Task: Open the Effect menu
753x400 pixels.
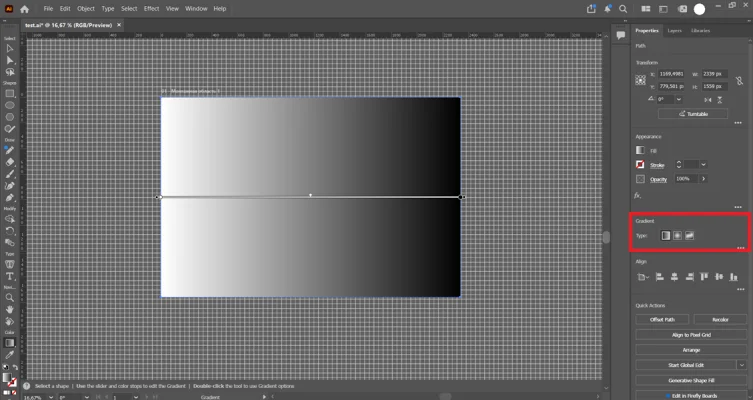Action: pos(151,9)
